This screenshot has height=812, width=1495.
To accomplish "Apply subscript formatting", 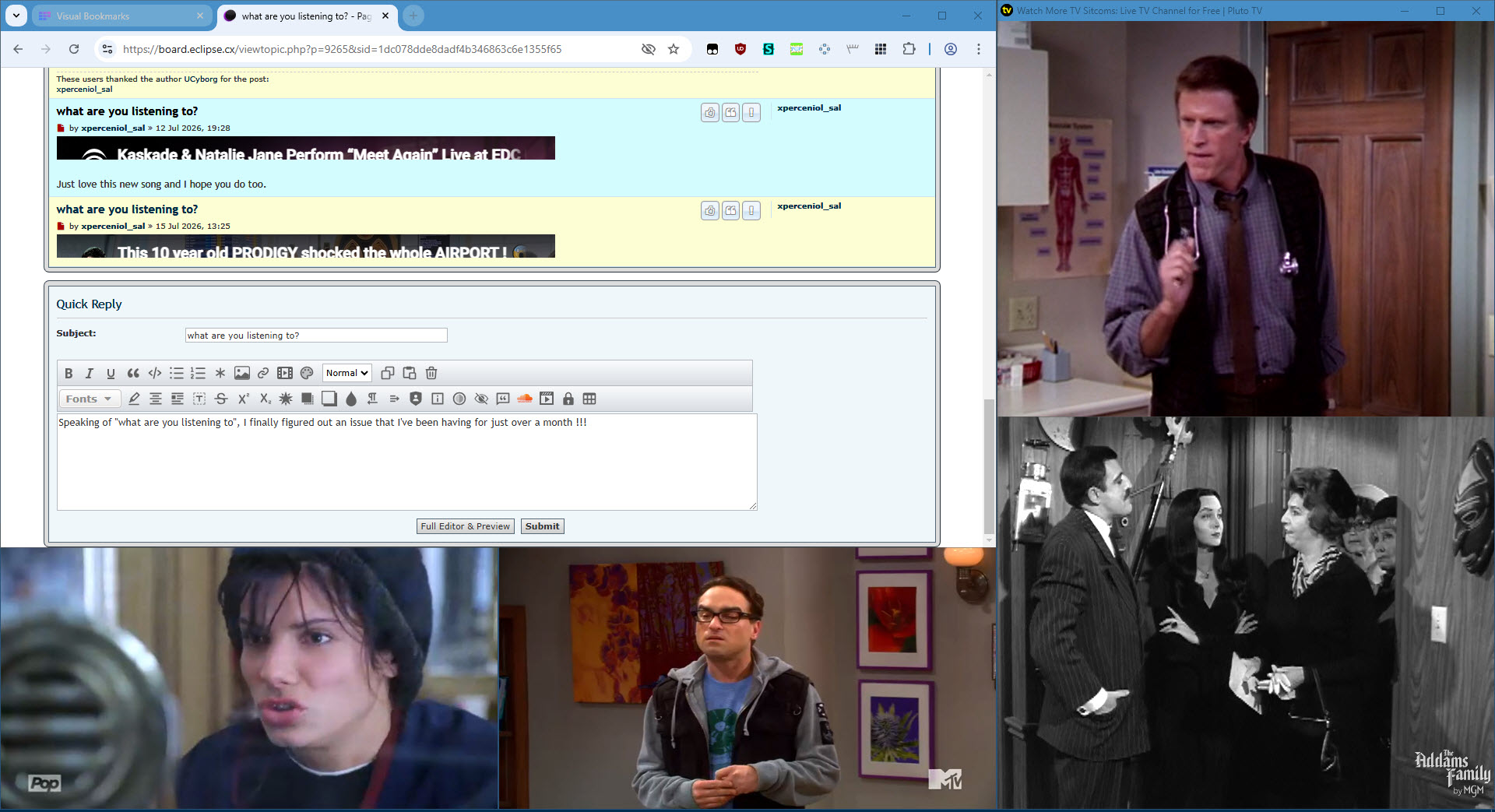I will pos(265,399).
